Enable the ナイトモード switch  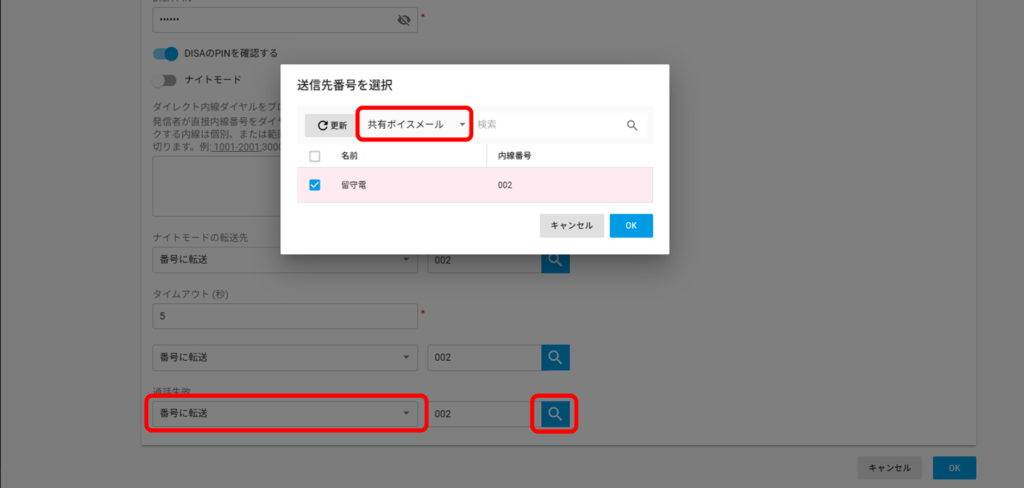click(x=165, y=80)
